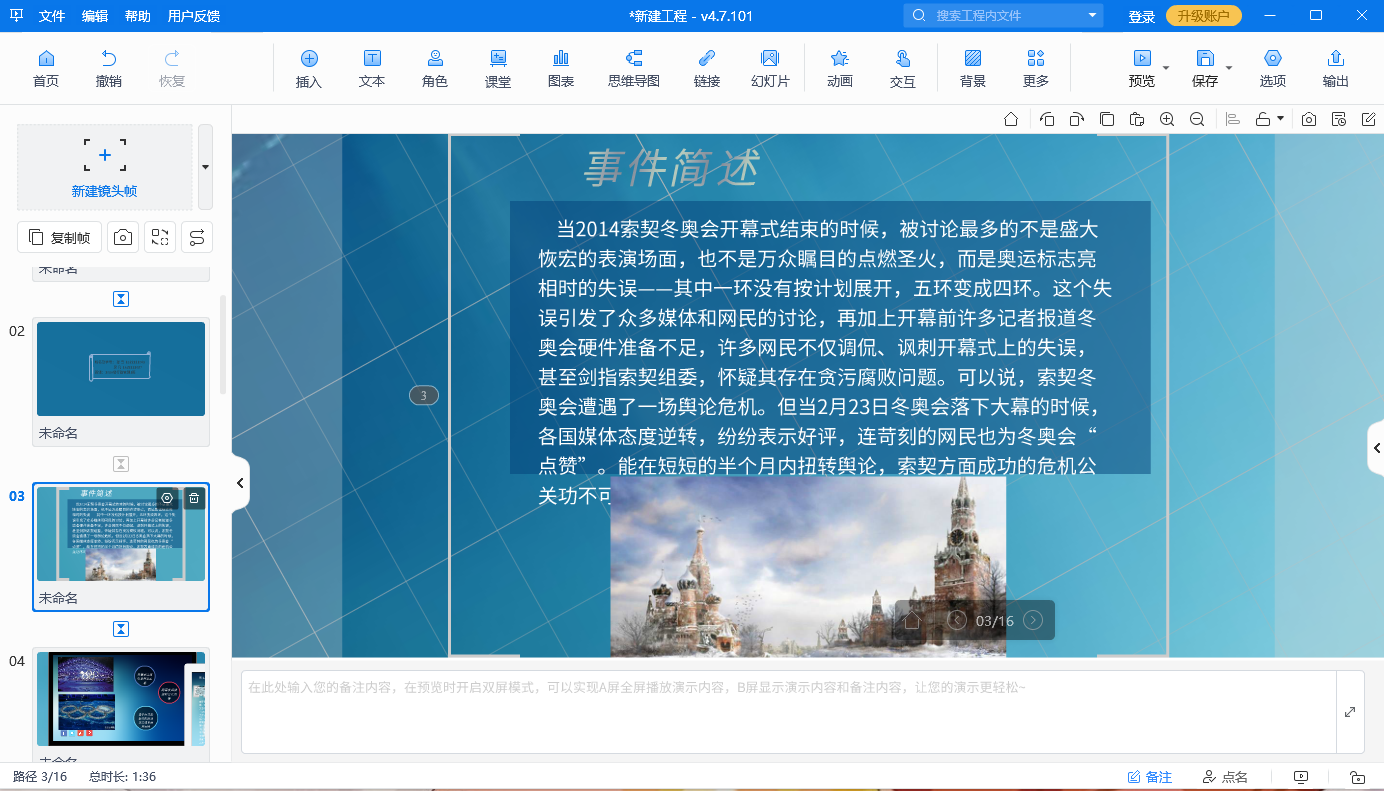Screen dimensions: 1384x791
Task: Select frame 02 thumbnail
Action: 121,369
